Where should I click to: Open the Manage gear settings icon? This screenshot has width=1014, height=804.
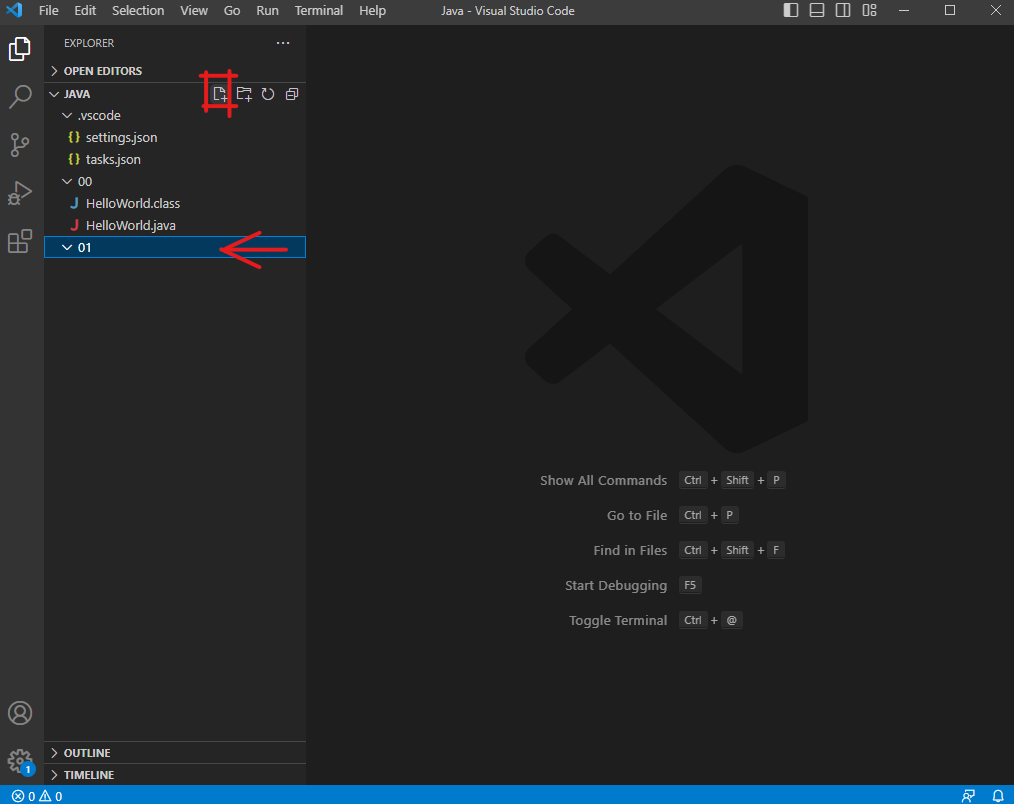coord(20,761)
